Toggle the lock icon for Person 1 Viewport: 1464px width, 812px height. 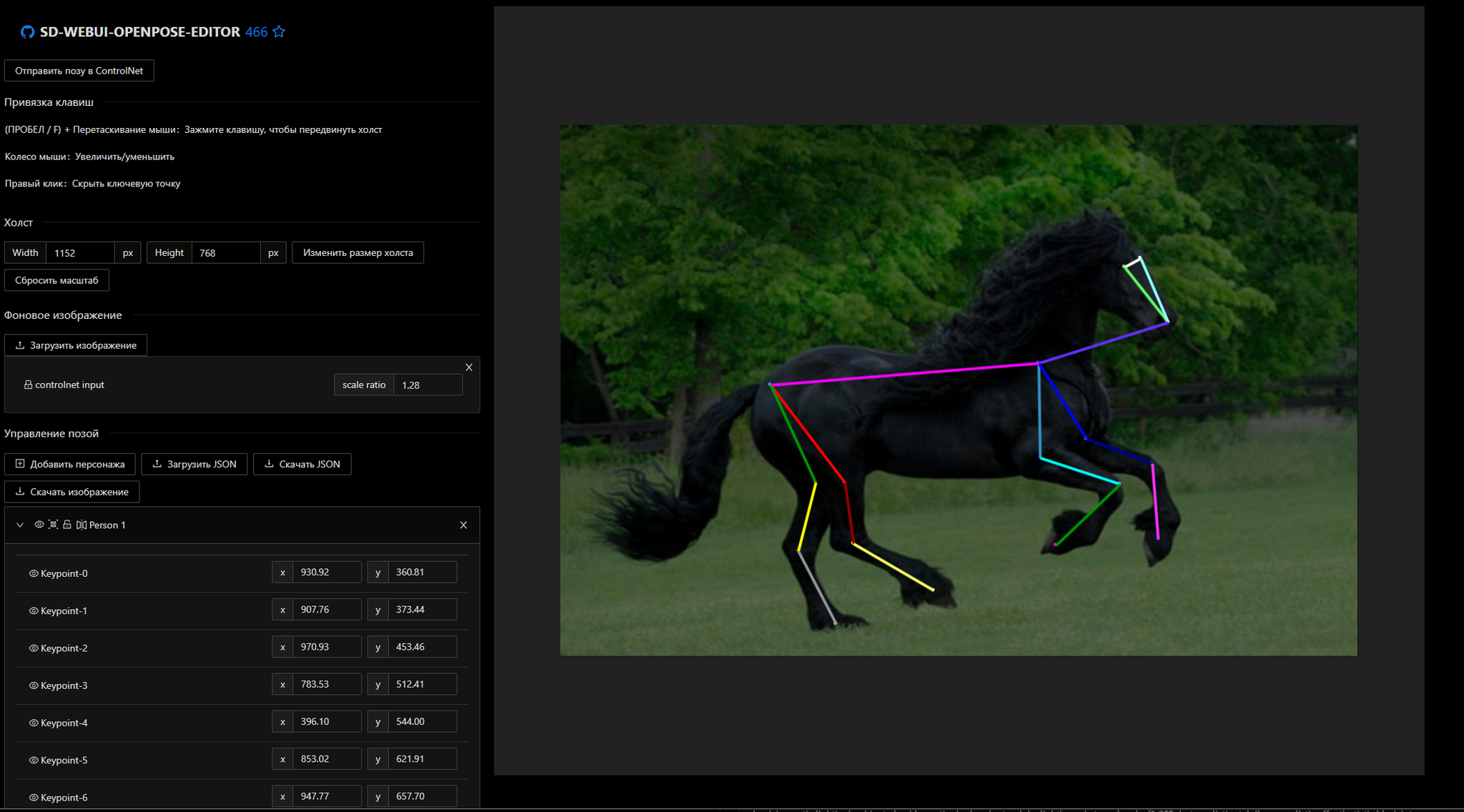tap(67, 525)
